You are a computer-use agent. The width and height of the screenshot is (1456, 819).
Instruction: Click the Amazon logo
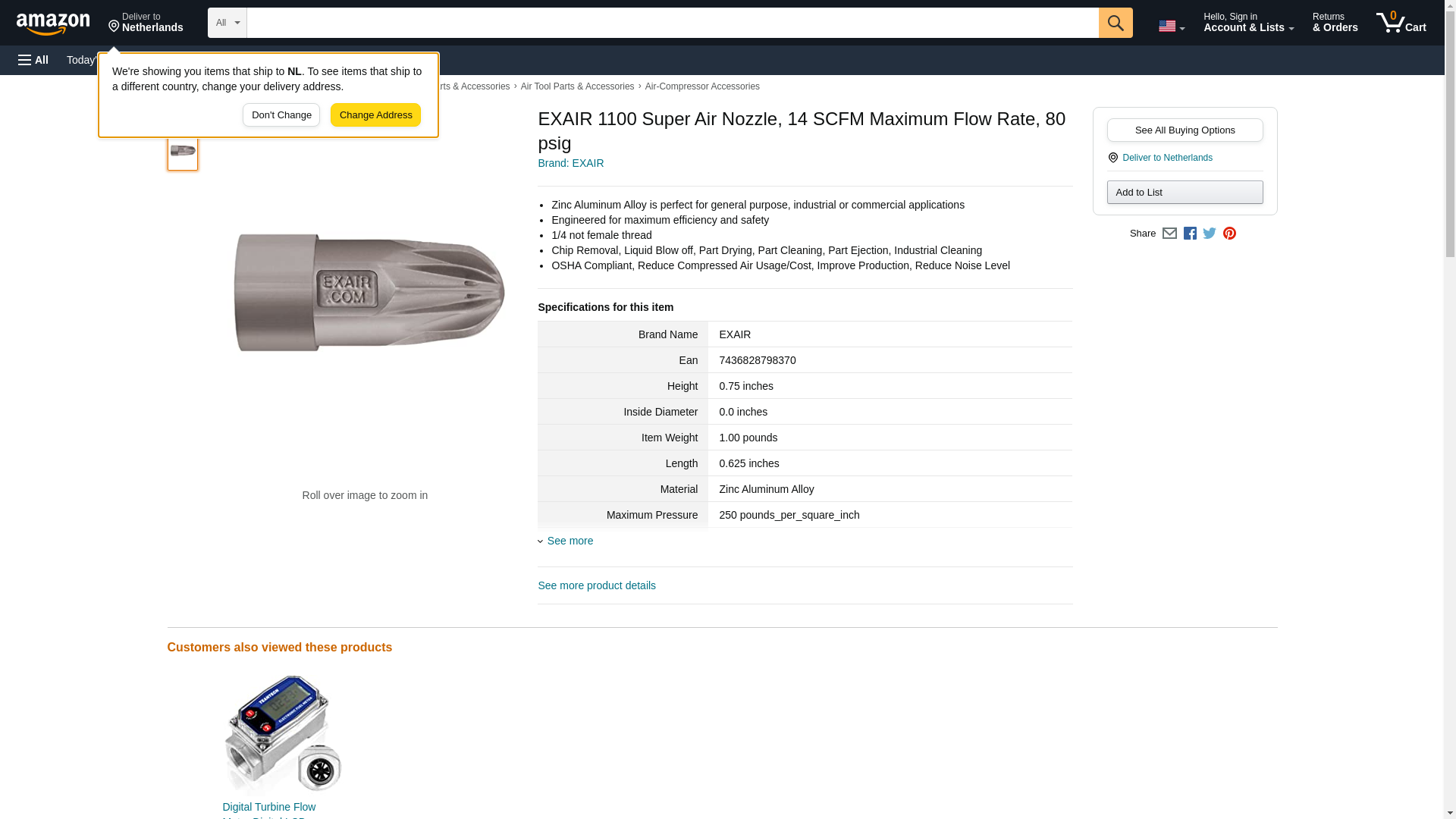pyautogui.click(x=53, y=24)
